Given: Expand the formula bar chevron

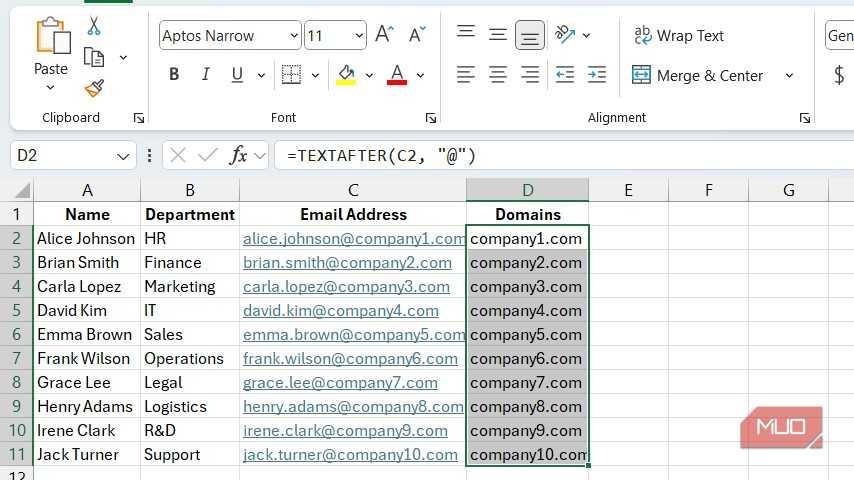Looking at the screenshot, I should [260, 156].
